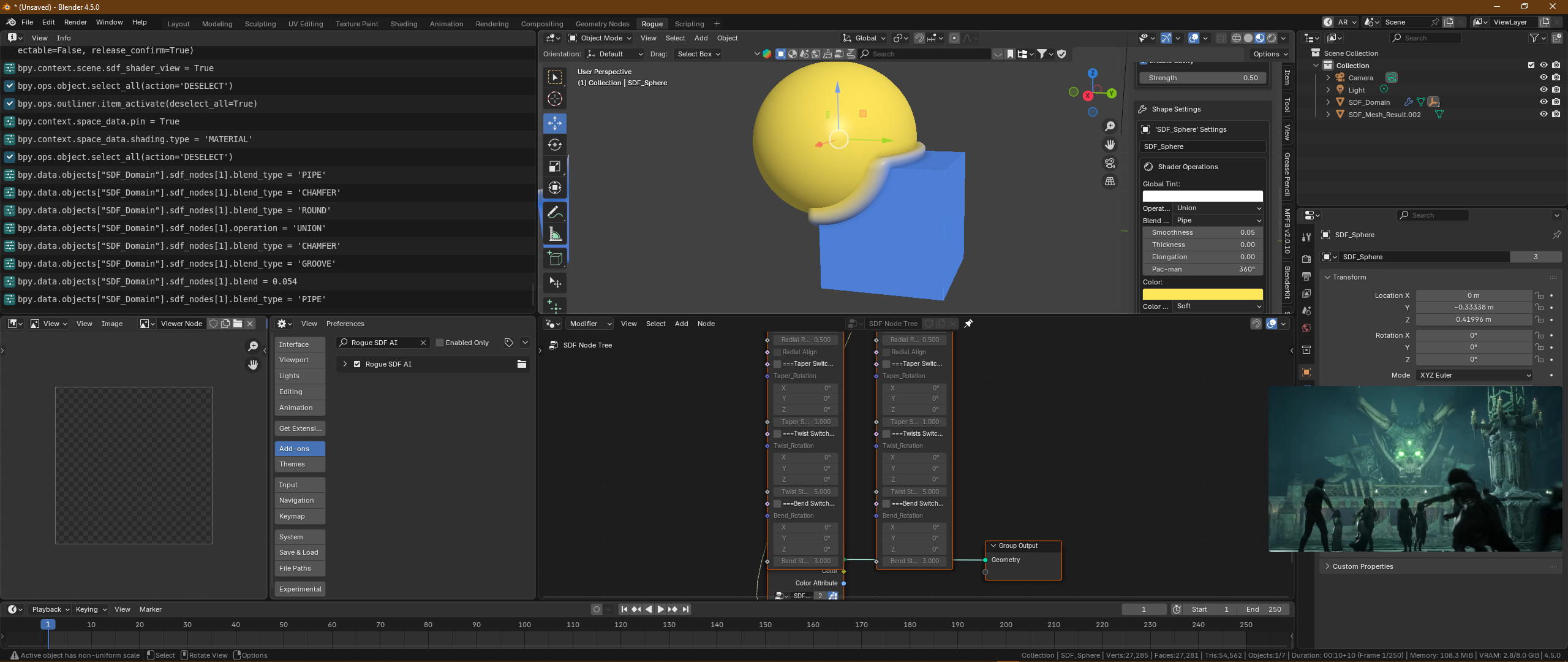Open the Blend type Pipe dropdown
This screenshot has width=1568, height=662.
tap(1218, 221)
